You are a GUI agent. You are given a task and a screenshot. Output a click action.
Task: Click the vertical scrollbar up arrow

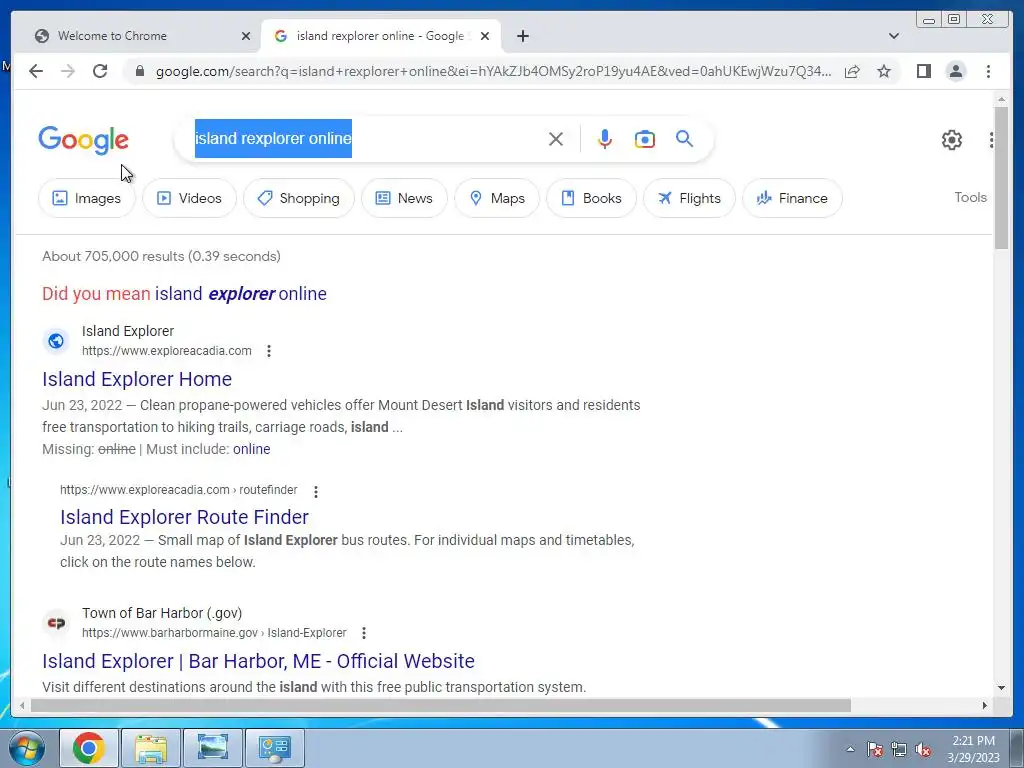click(1001, 99)
